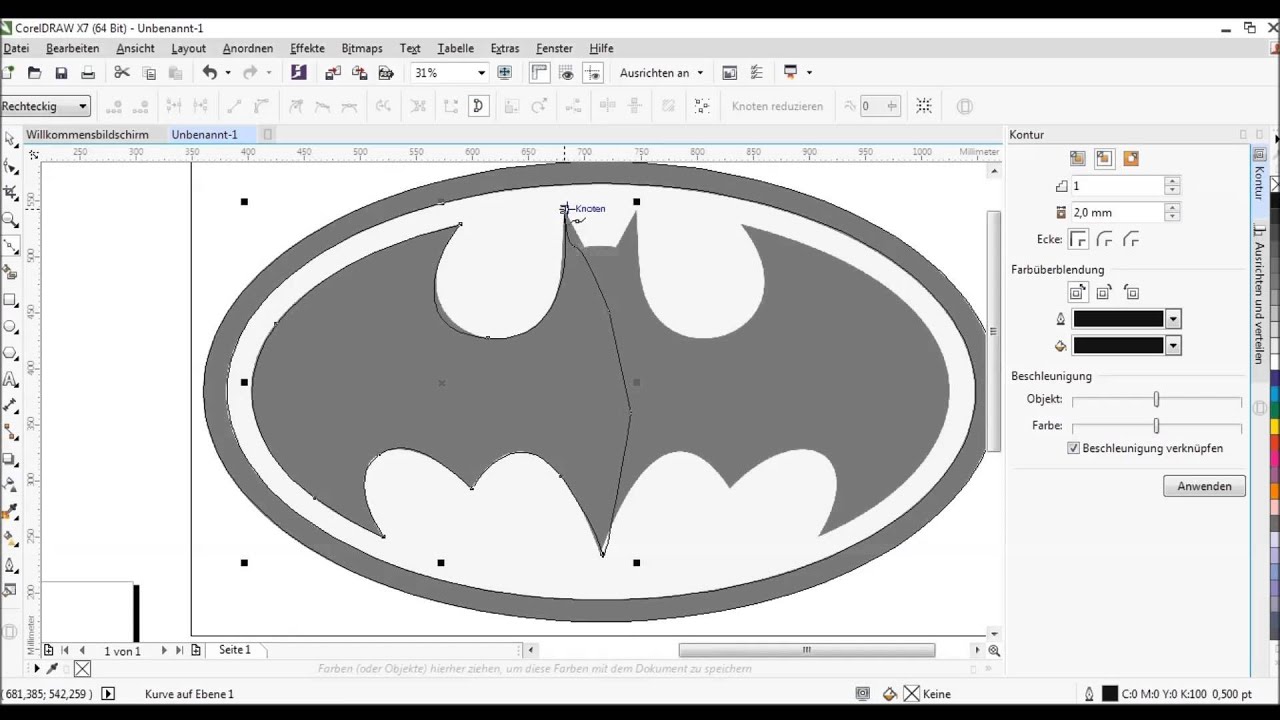
Task: Switch to the Willkommensbildschirm tab
Action: click(87, 135)
